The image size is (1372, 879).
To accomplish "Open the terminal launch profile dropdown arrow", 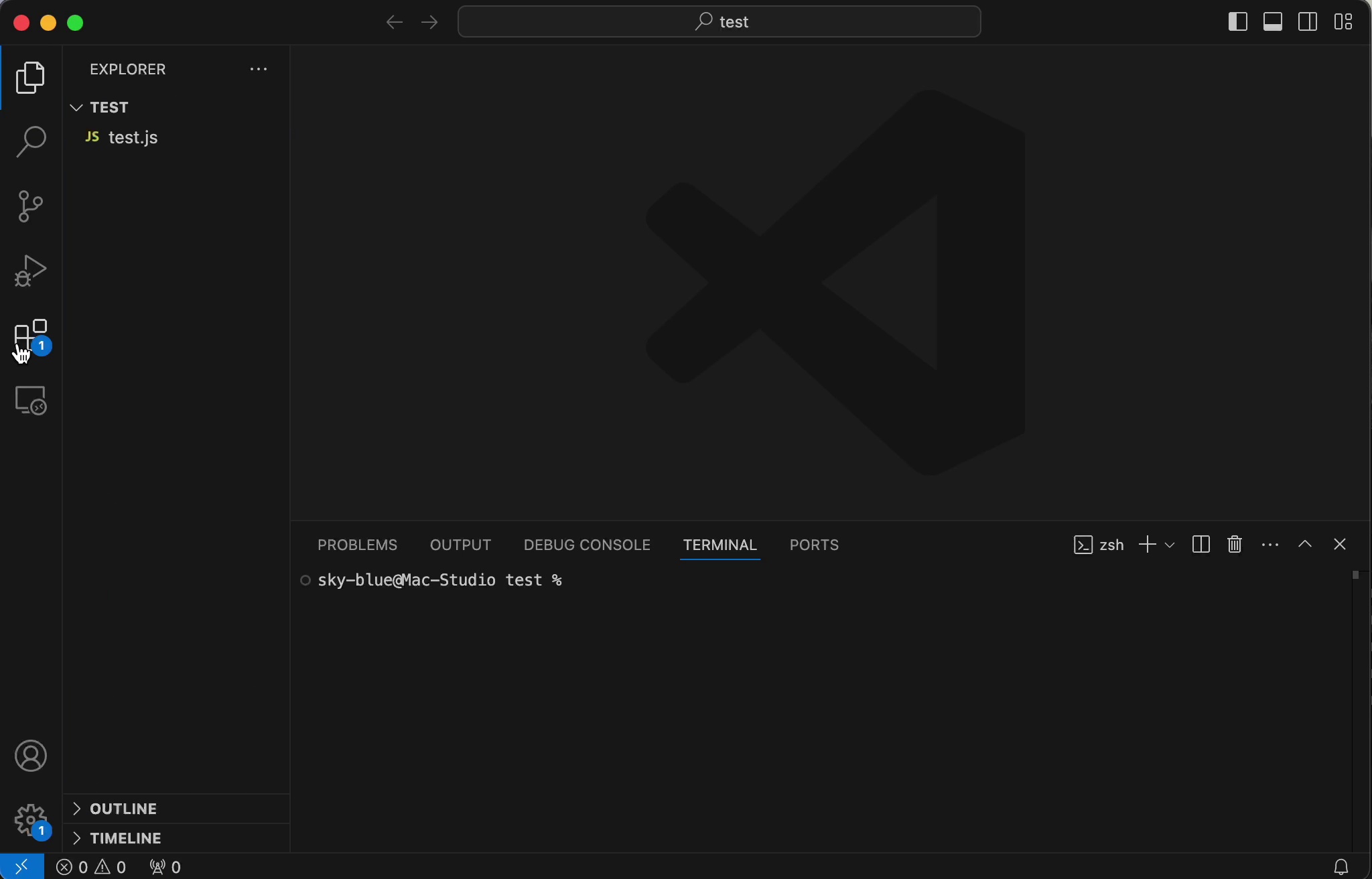I will click(1170, 545).
